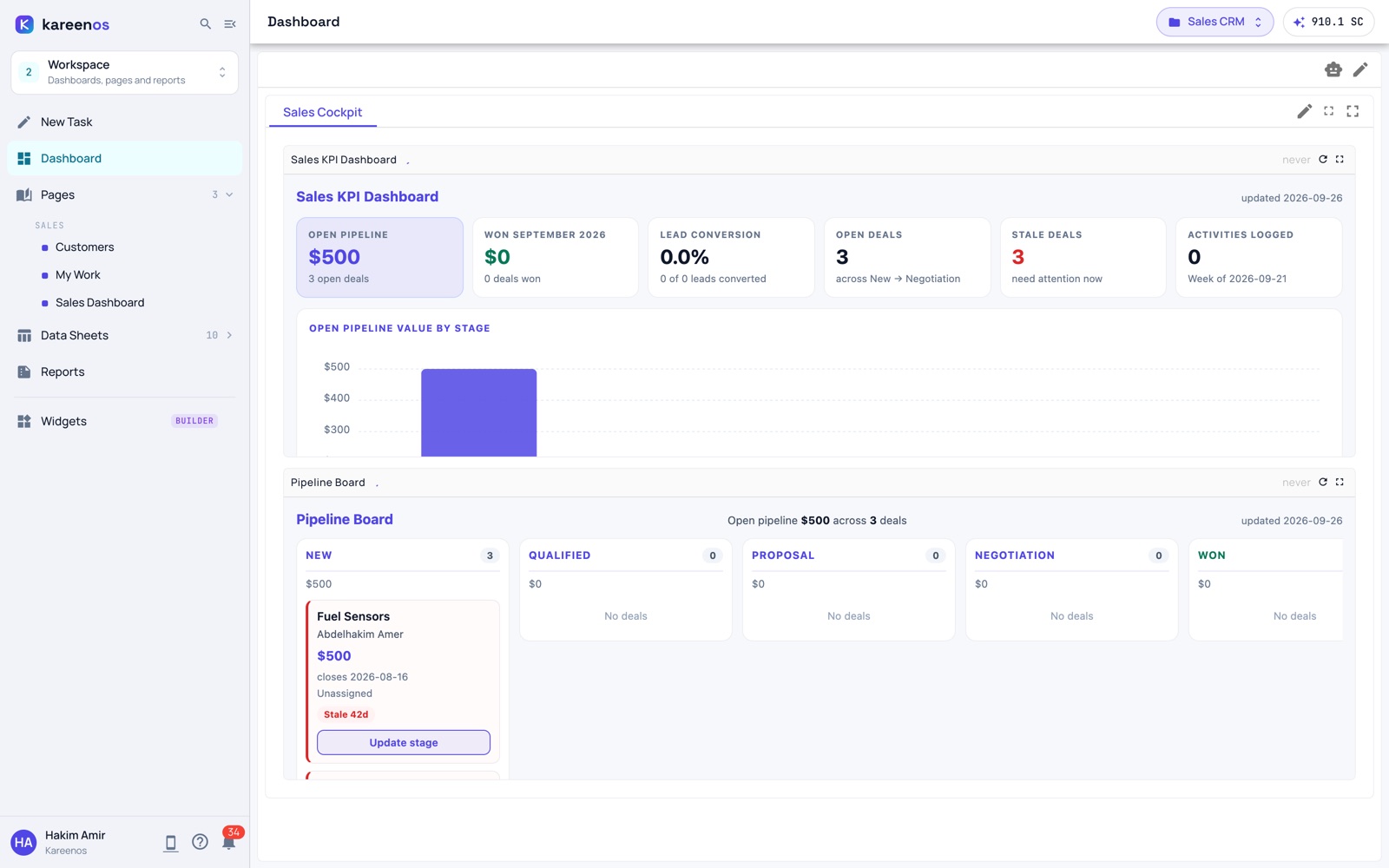Expand the Pipeline Board widget
Image resolution: width=1389 pixels, height=868 pixels.
[1340, 483]
